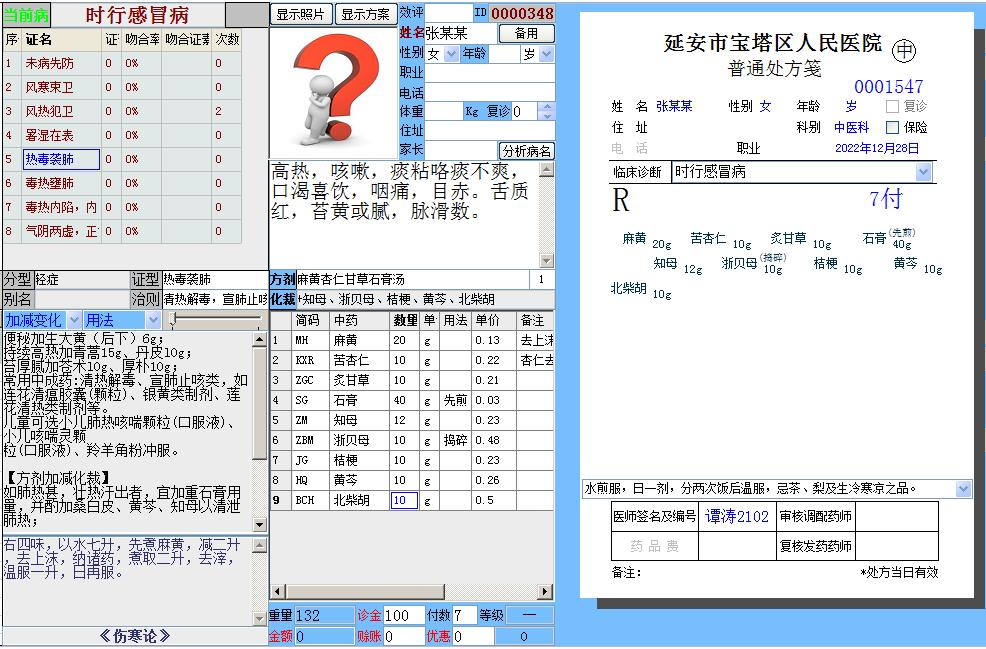Expand the 临床诊断 dropdown on the prescription
The height and width of the screenshot is (649, 986).
click(925, 170)
